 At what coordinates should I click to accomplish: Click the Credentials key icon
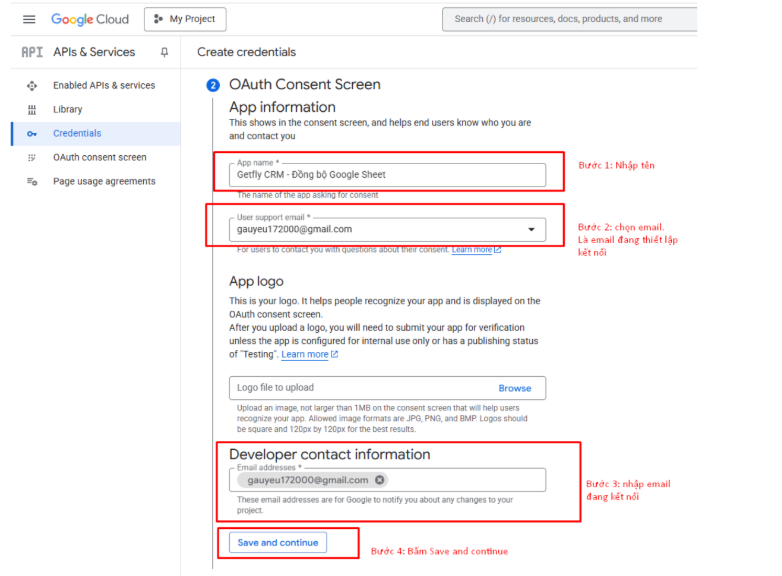32,134
